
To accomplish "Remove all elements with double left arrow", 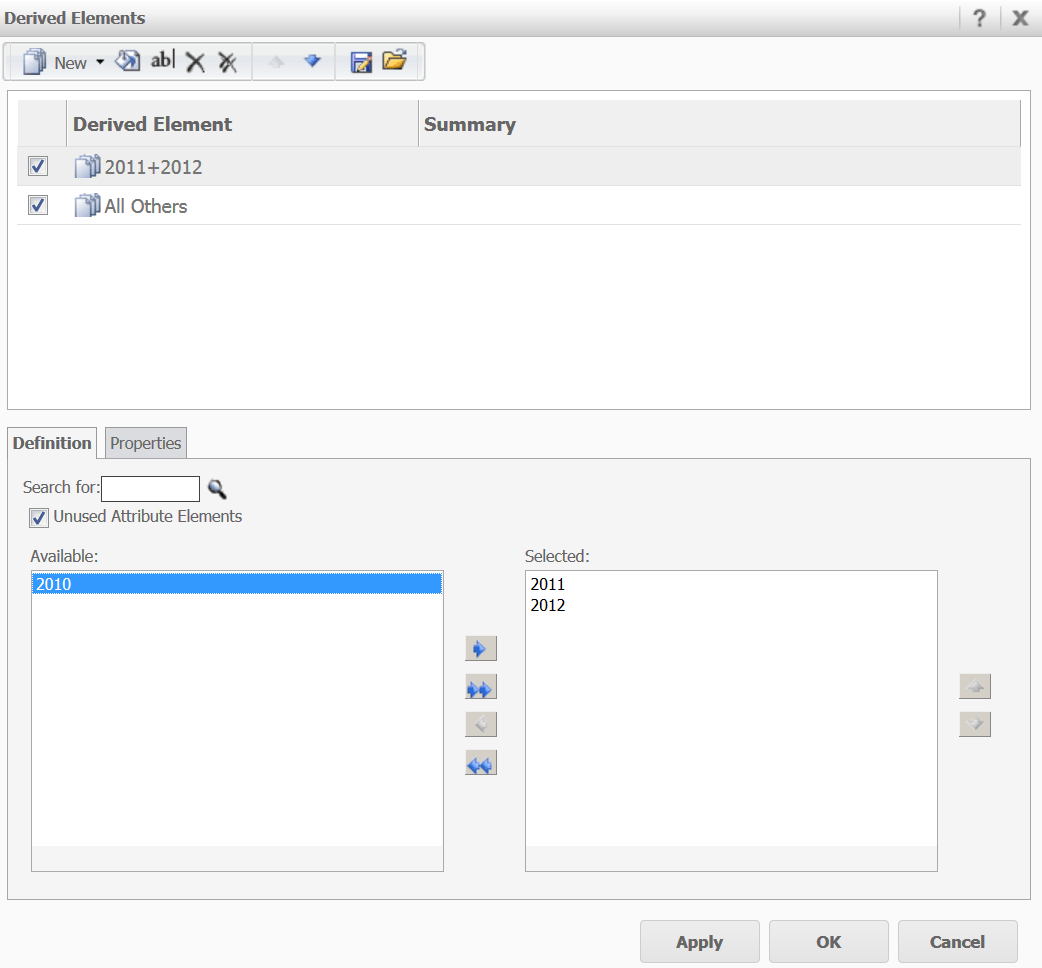I will (x=480, y=765).
